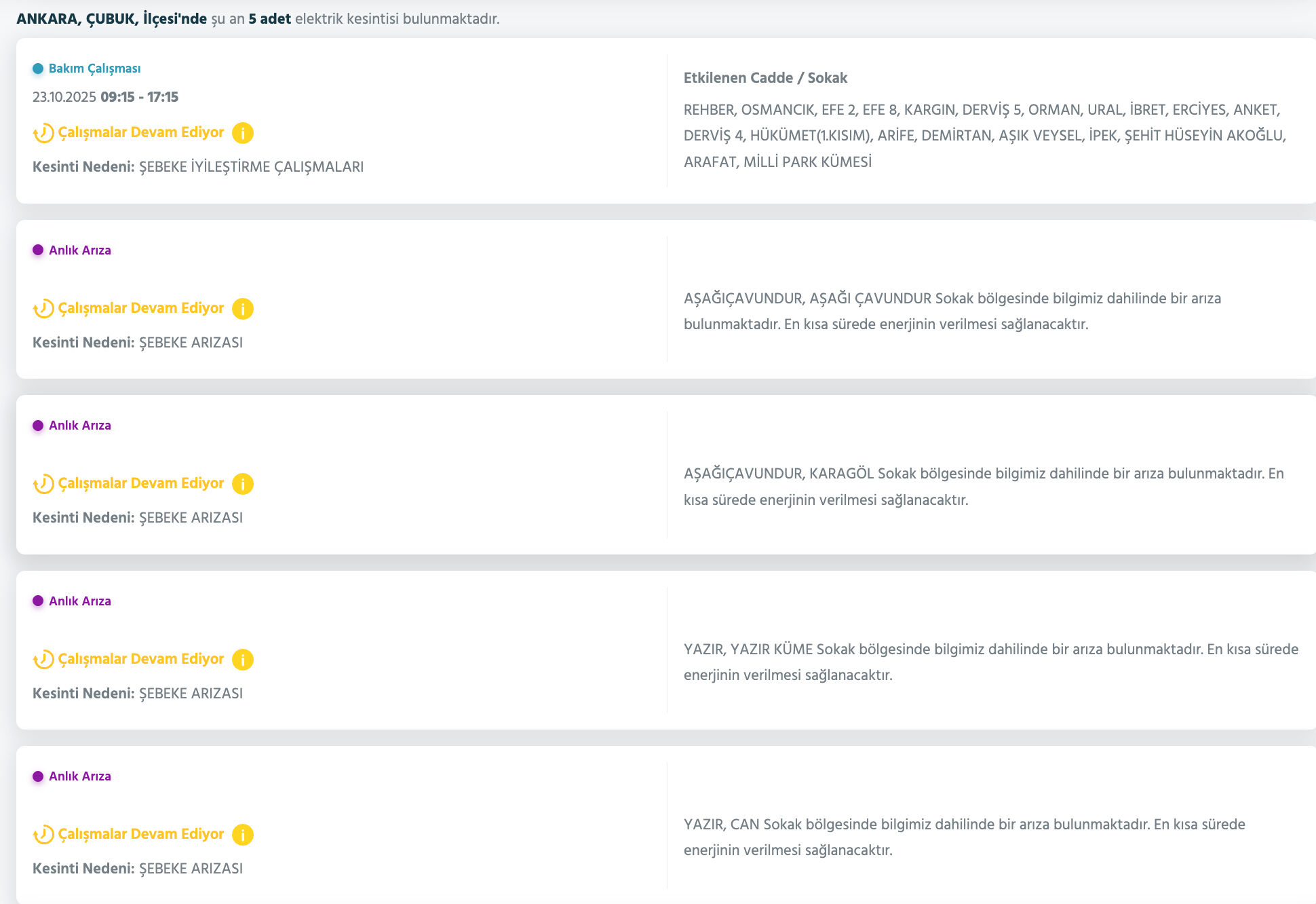This screenshot has height=904, width=1316.
Task: Click the 09:15 - 17:15 outage time
Action: [139, 97]
